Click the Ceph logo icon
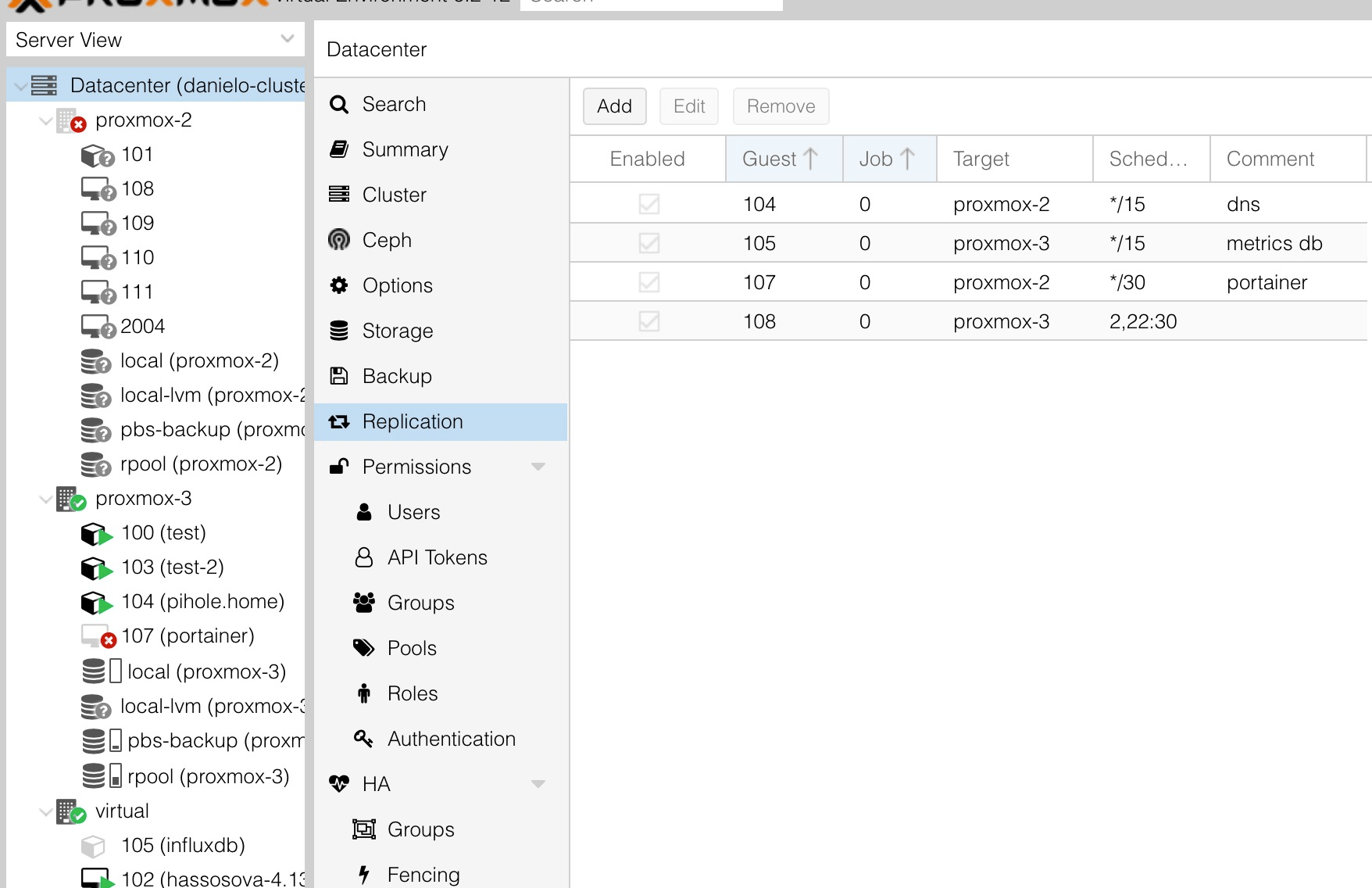Image resolution: width=1372 pixels, height=888 pixels. click(339, 240)
